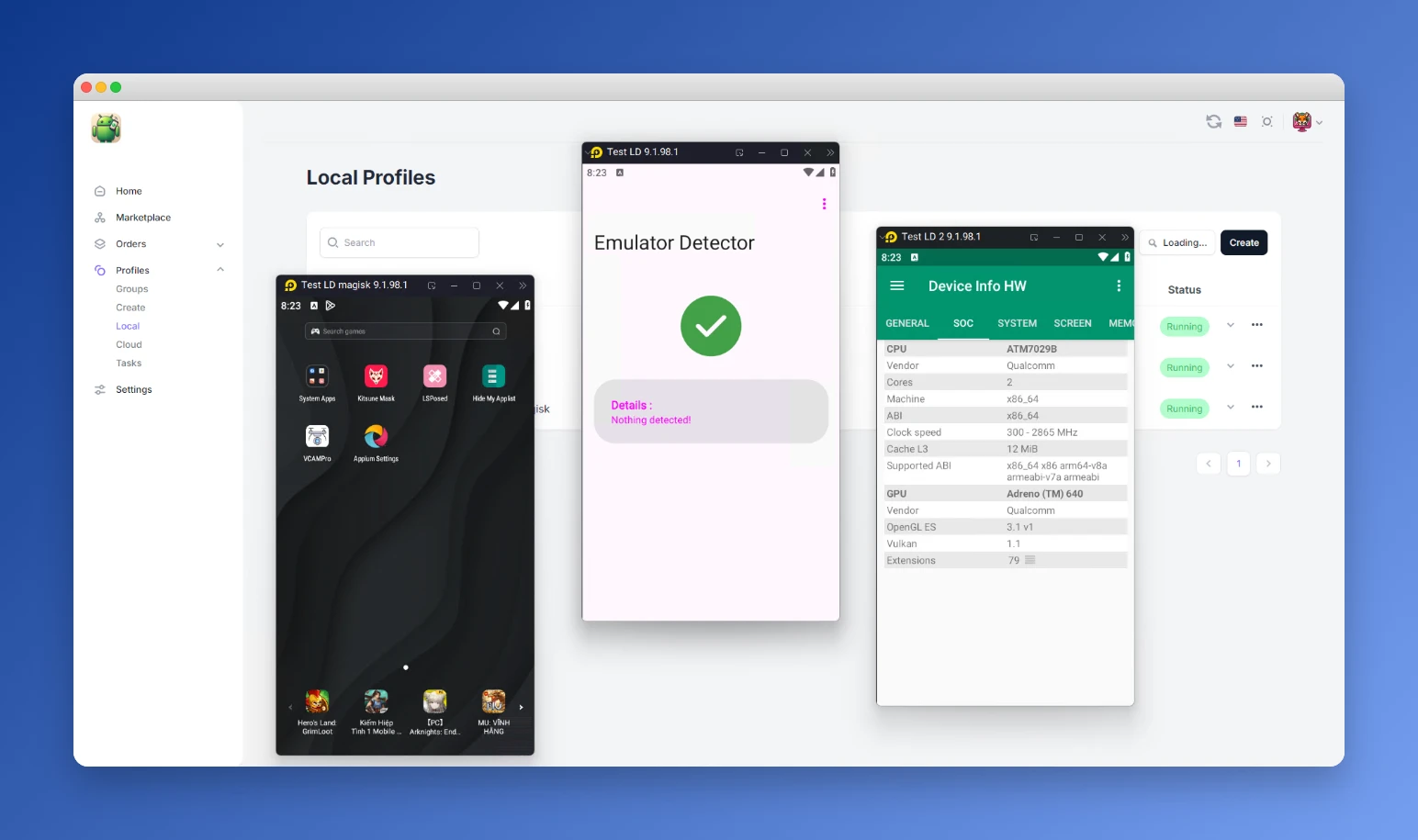Screen dimensions: 1418x840
Task: Go to Marketplace in the sidebar
Action: [x=142, y=217]
